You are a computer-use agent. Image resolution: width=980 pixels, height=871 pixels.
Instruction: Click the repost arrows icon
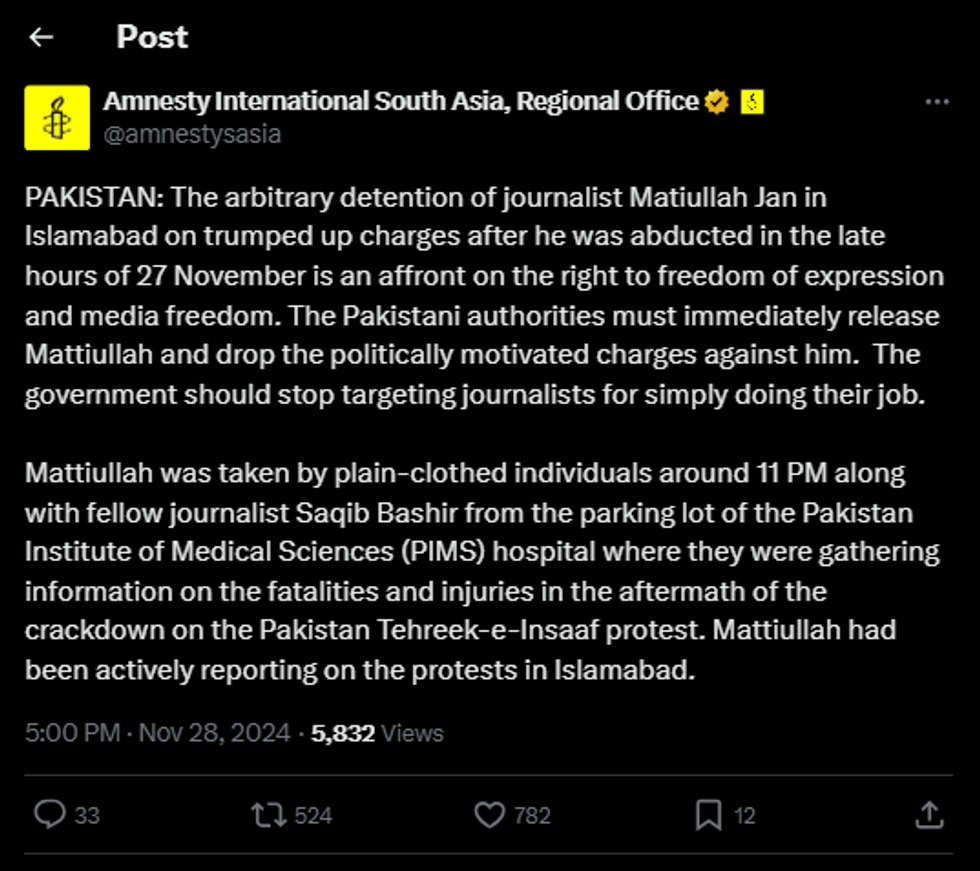click(267, 815)
